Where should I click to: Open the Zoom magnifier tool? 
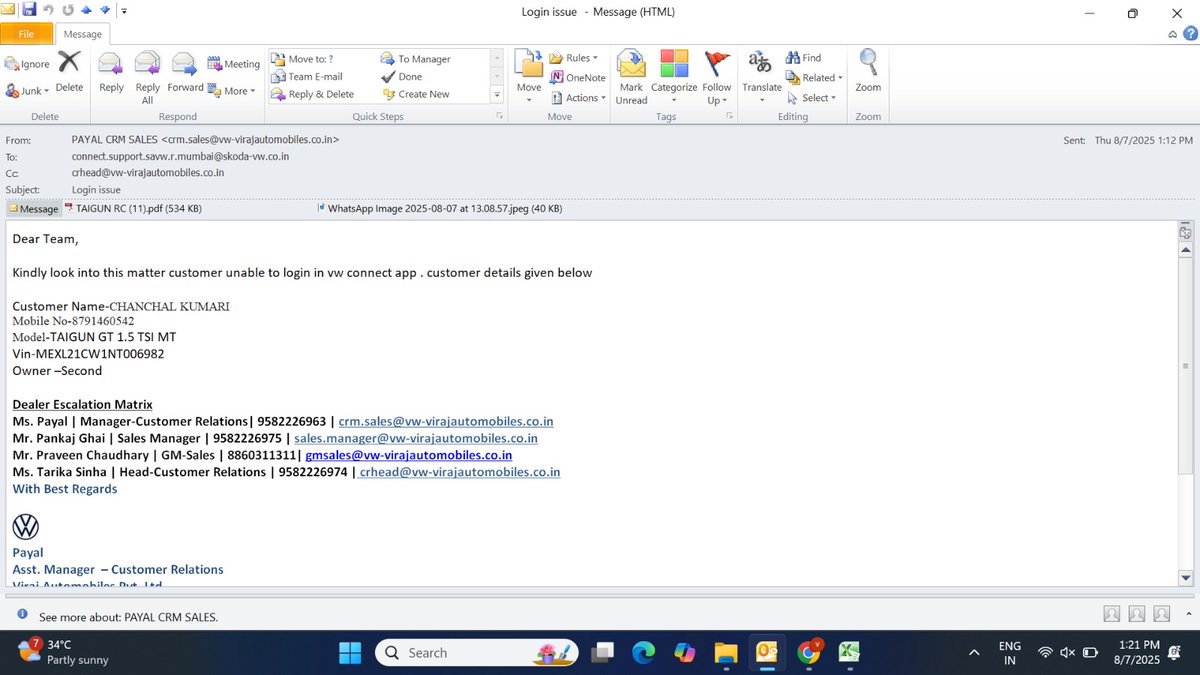[x=868, y=72]
